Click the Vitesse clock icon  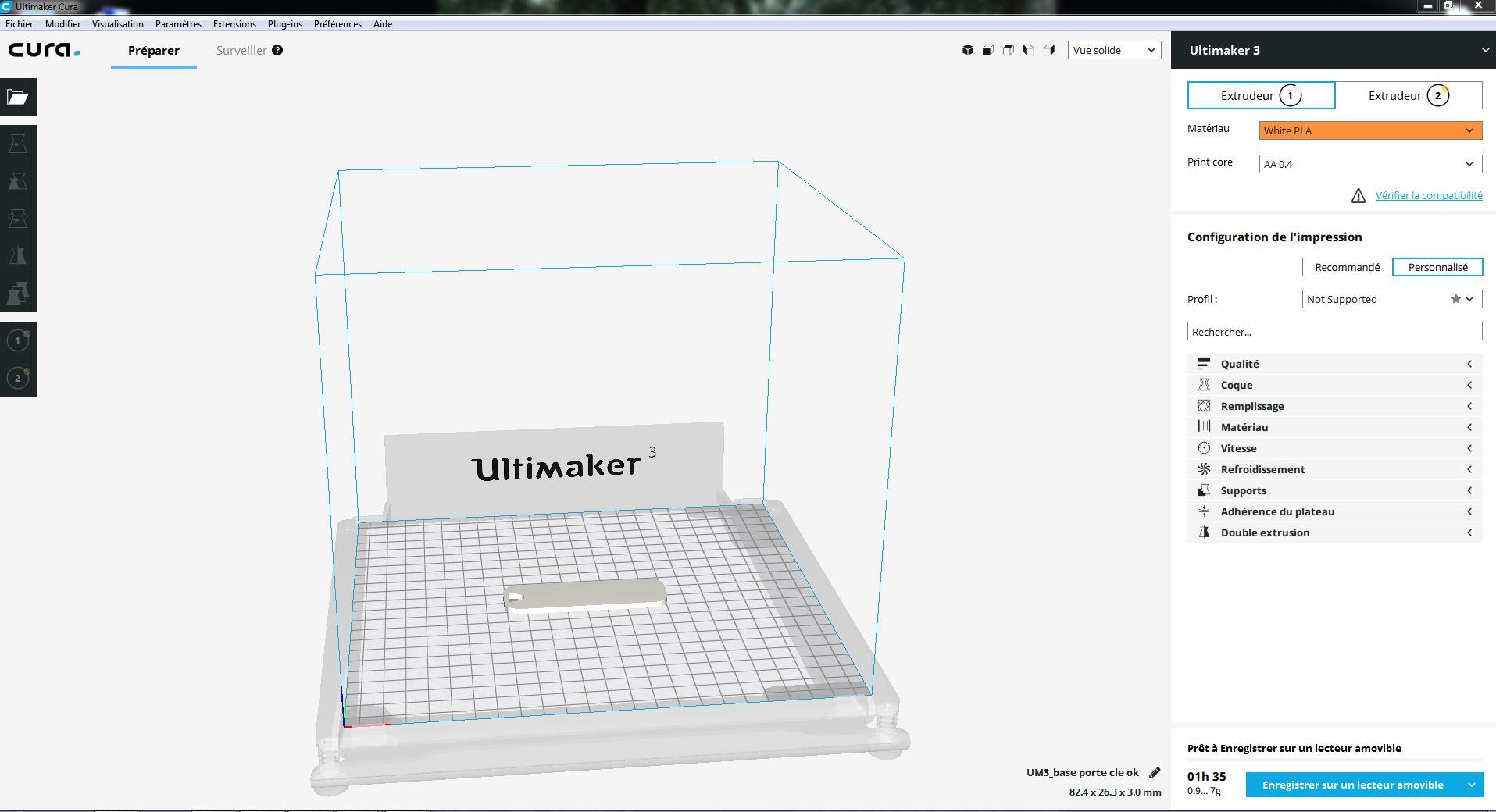pyautogui.click(x=1204, y=448)
